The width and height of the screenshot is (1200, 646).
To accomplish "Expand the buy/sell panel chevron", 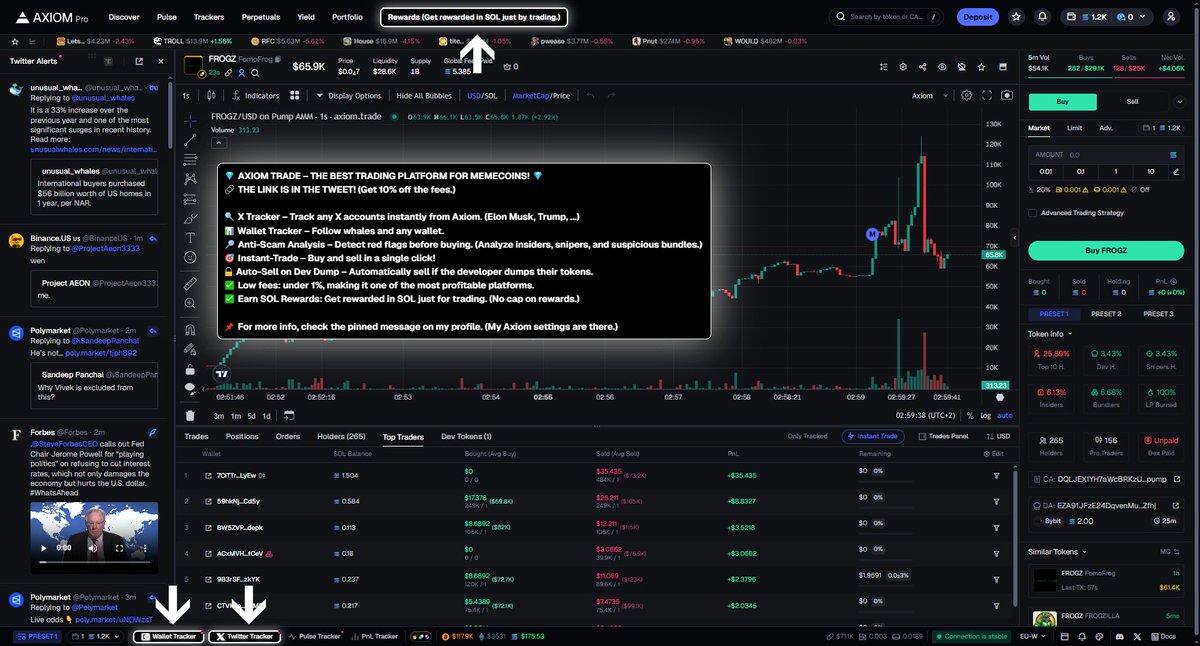I will (x=1180, y=102).
